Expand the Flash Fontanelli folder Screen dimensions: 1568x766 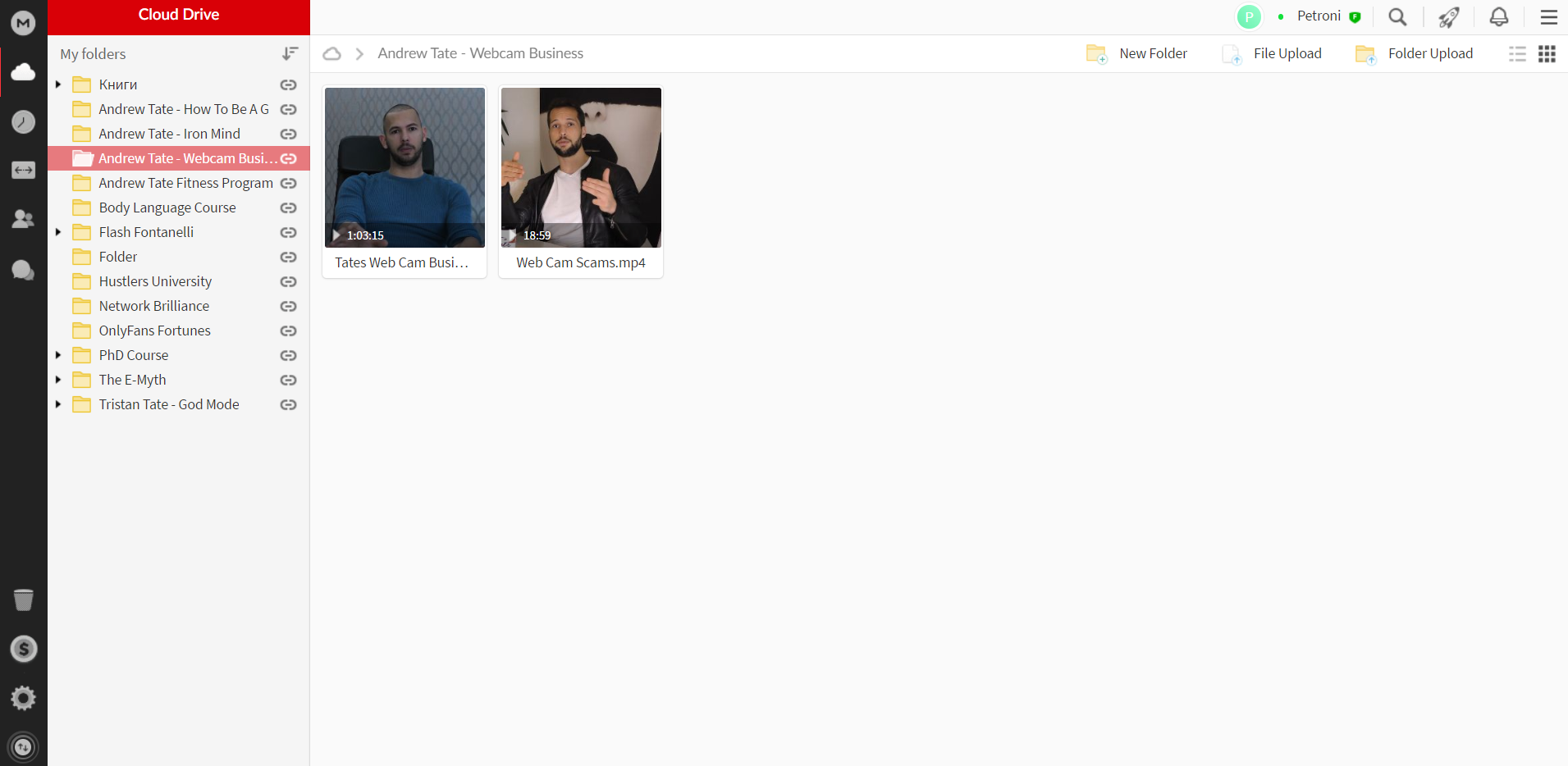coord(58,232)
